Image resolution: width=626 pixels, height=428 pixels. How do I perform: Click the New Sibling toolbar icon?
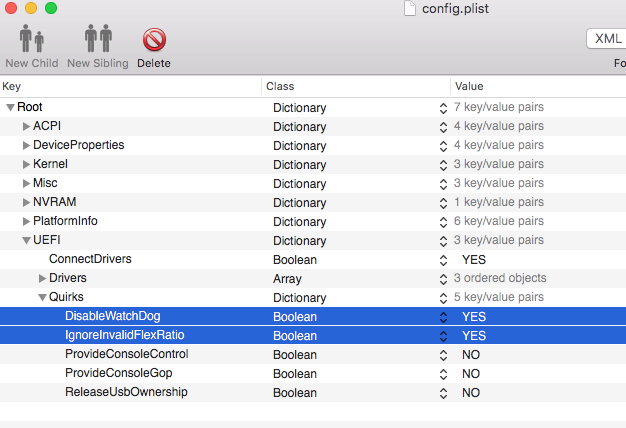tap(98, 38)
